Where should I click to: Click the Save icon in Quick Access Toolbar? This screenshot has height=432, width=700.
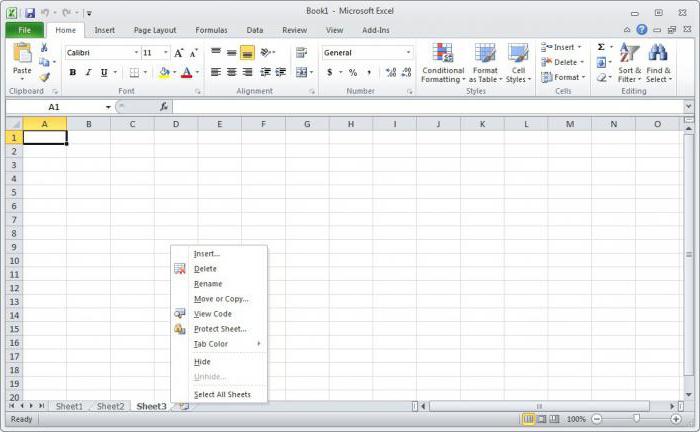30,13
